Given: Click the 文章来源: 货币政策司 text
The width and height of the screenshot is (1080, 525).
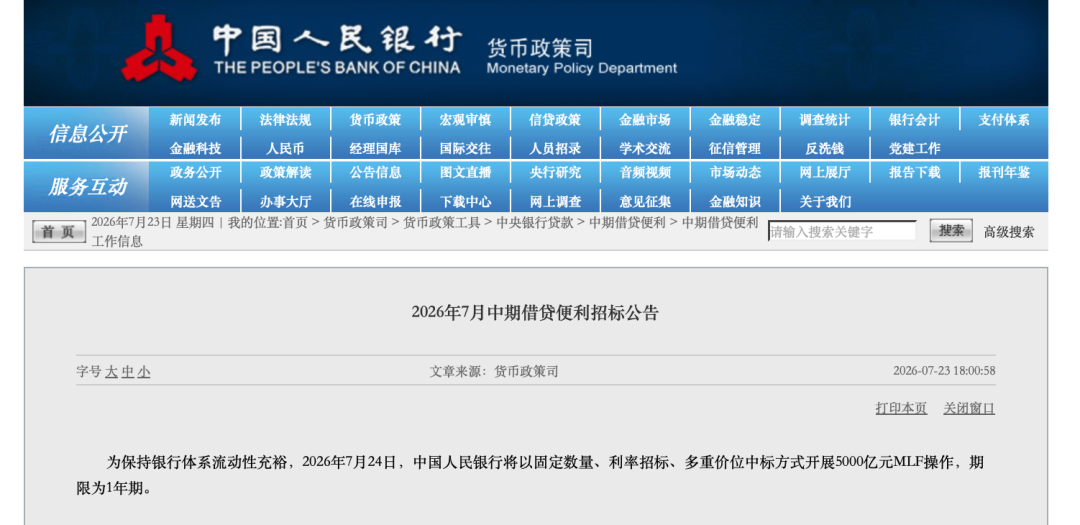Looking at the screenshot, I should click(494, 372).
